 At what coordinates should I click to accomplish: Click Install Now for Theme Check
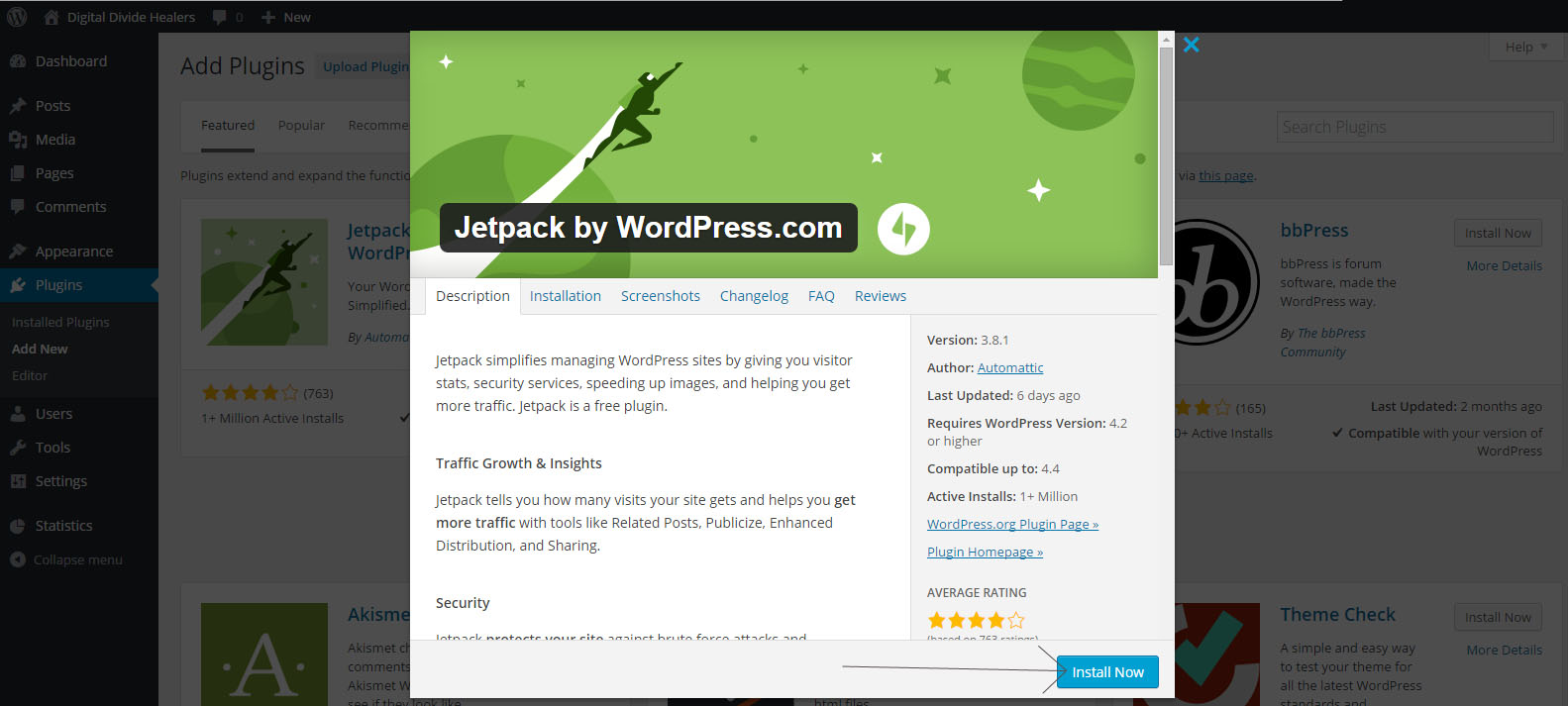1498,617
